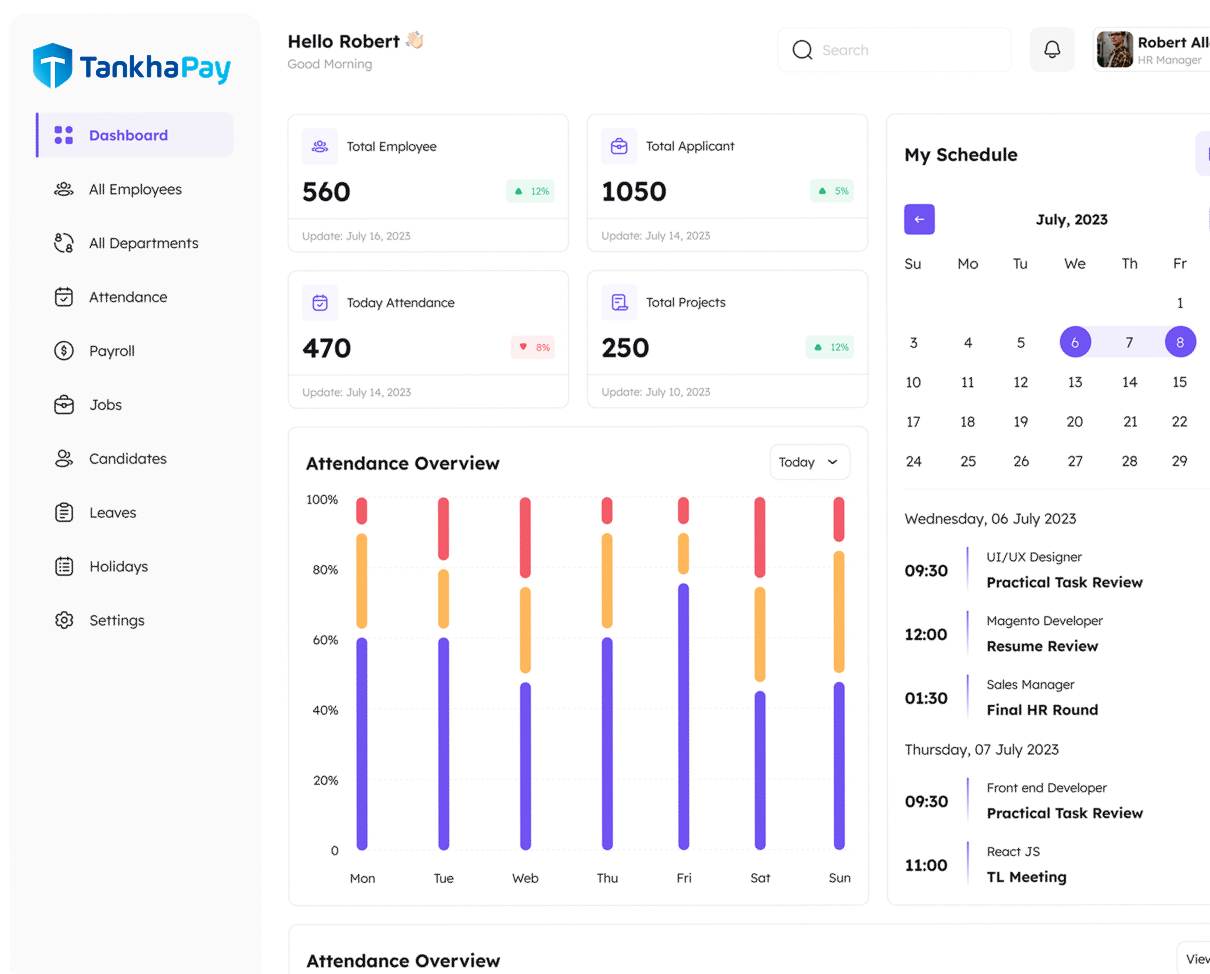
Task: Click the Settings gear icon in sidebar
Action: coord(64,620)
